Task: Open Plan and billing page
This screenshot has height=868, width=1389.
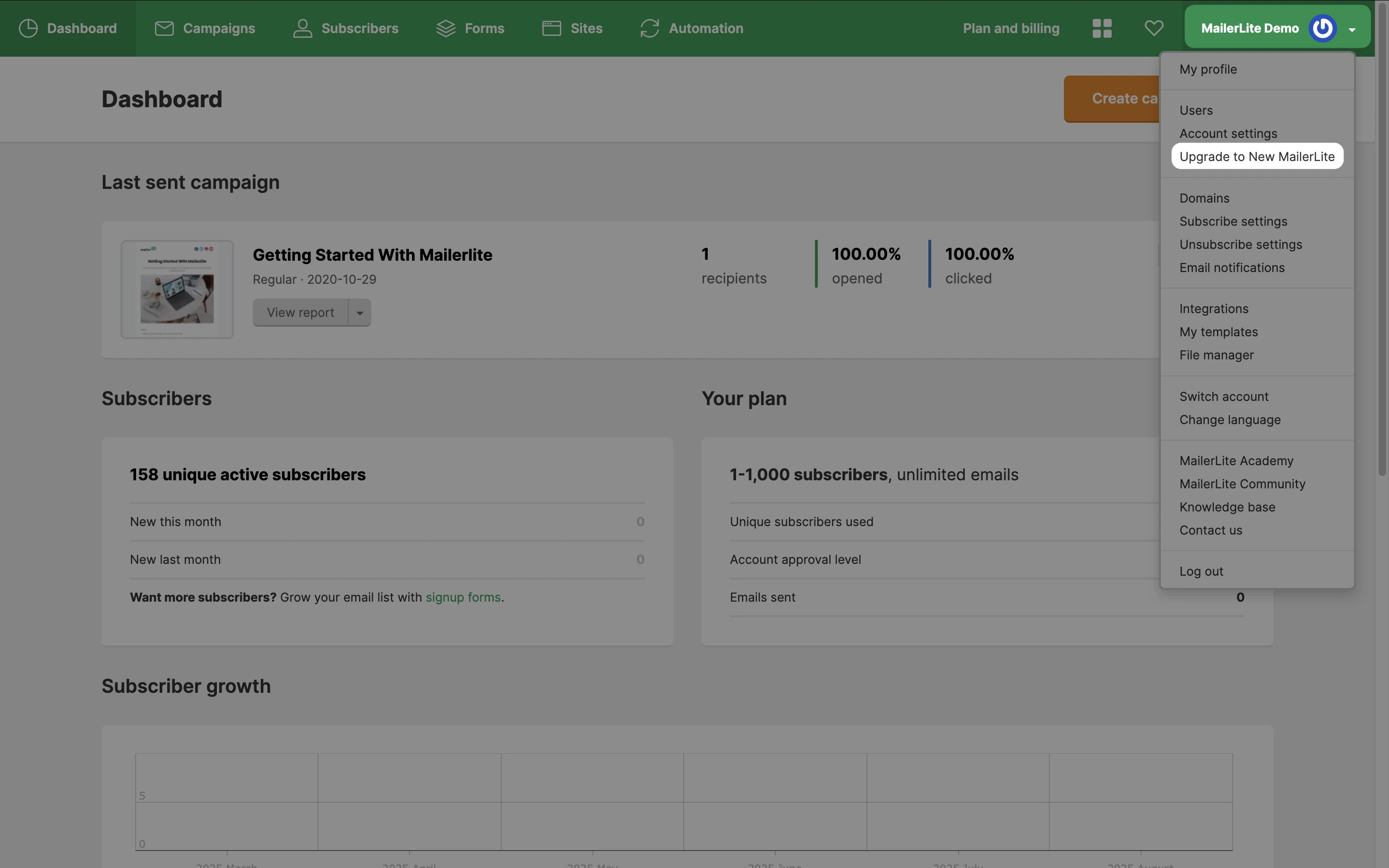Action: click(1011, 28)
